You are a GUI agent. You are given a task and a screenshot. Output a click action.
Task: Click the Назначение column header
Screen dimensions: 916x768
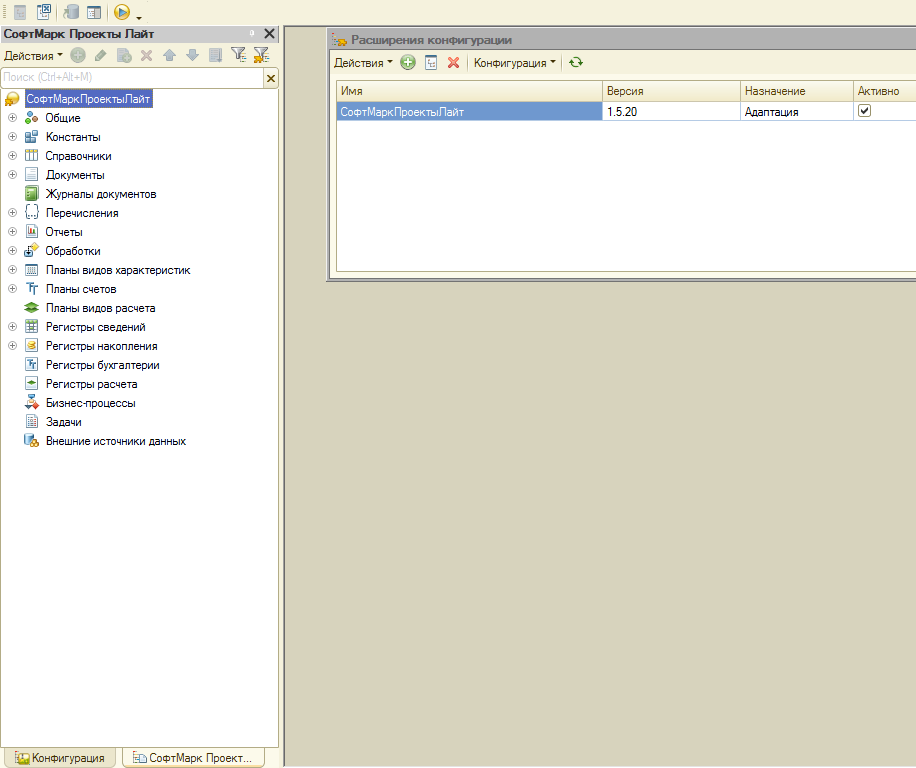797,91
